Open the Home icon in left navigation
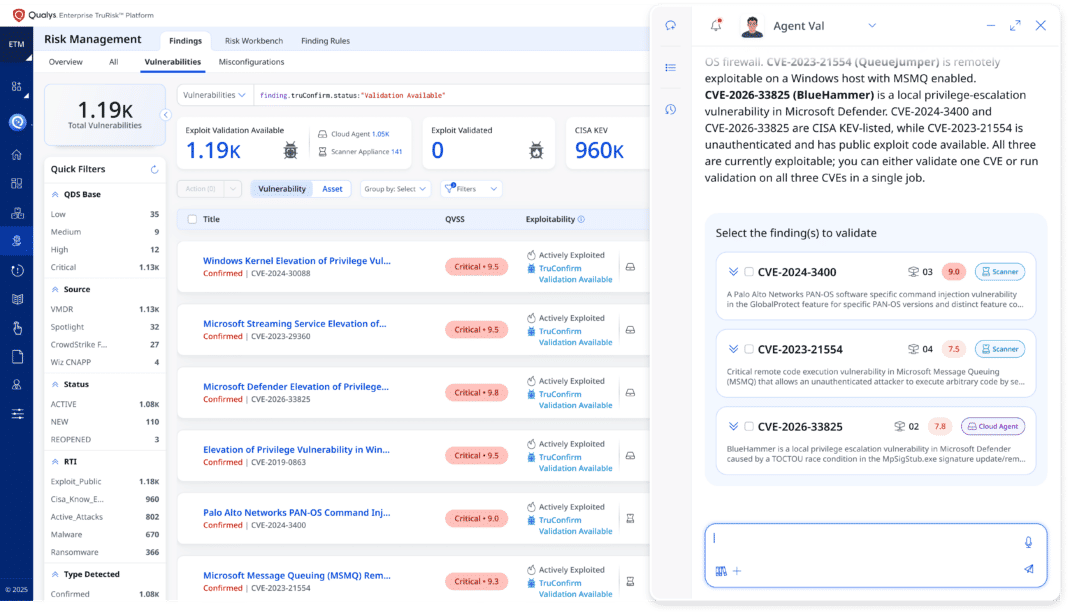This screenshot has height=614, width=1070. [17, 155]
